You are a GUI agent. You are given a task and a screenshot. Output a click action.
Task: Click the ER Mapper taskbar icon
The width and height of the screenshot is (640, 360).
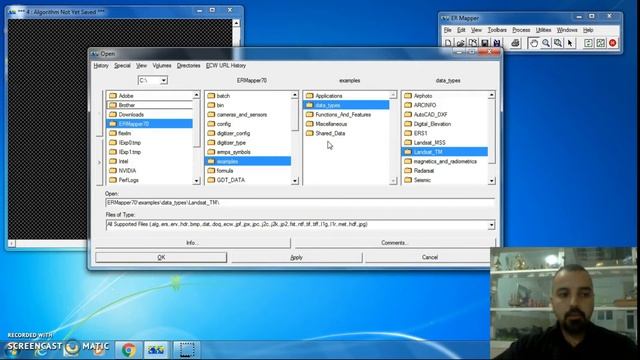coord(156,350)
